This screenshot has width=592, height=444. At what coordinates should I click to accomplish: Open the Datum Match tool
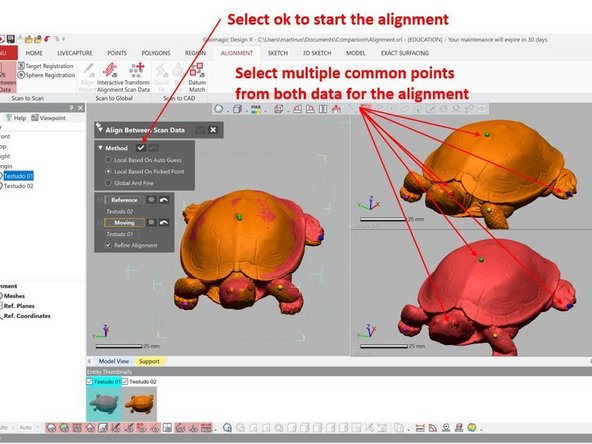point(197,77)
